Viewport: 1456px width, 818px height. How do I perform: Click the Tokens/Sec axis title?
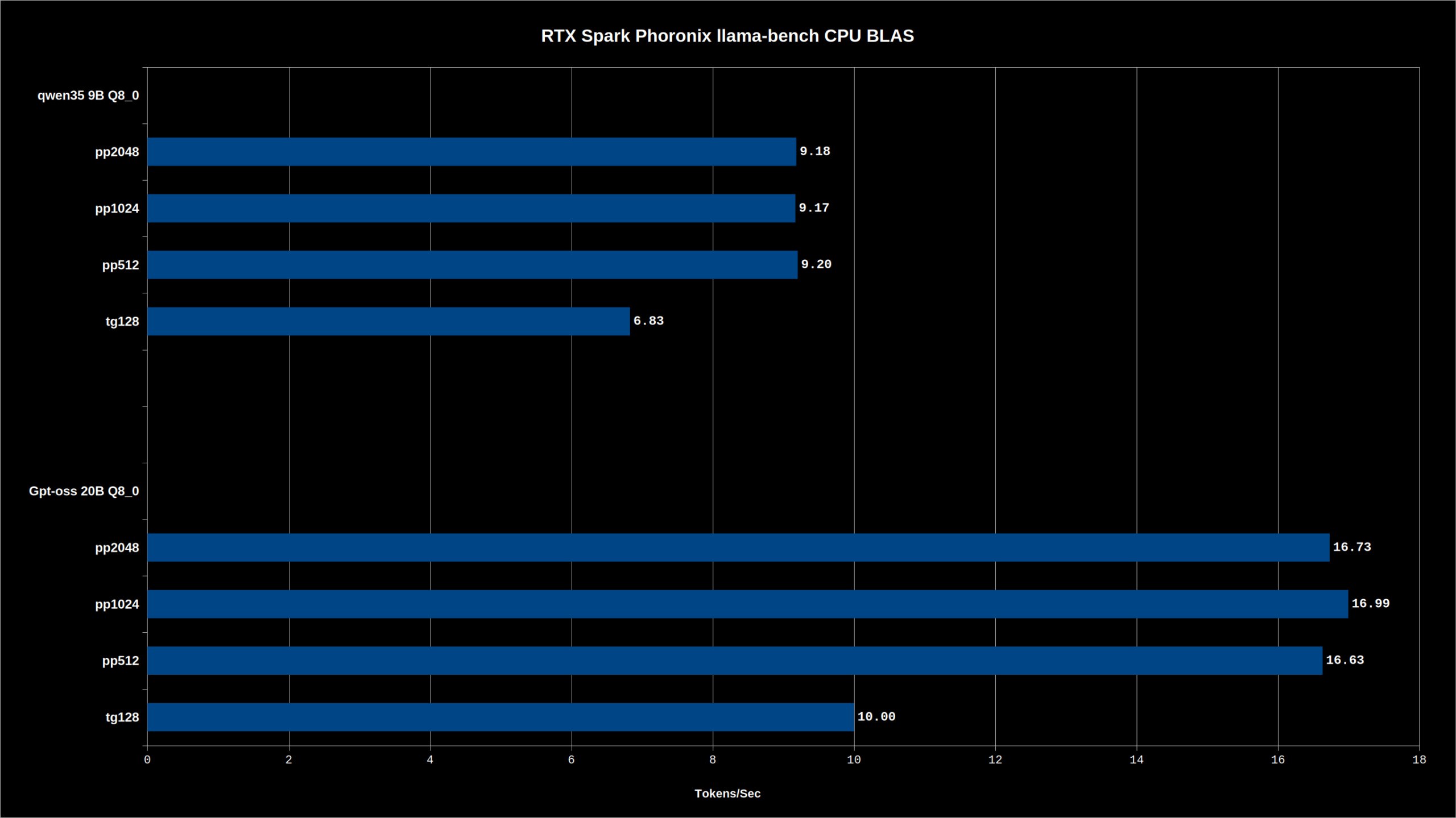[727, 794]
